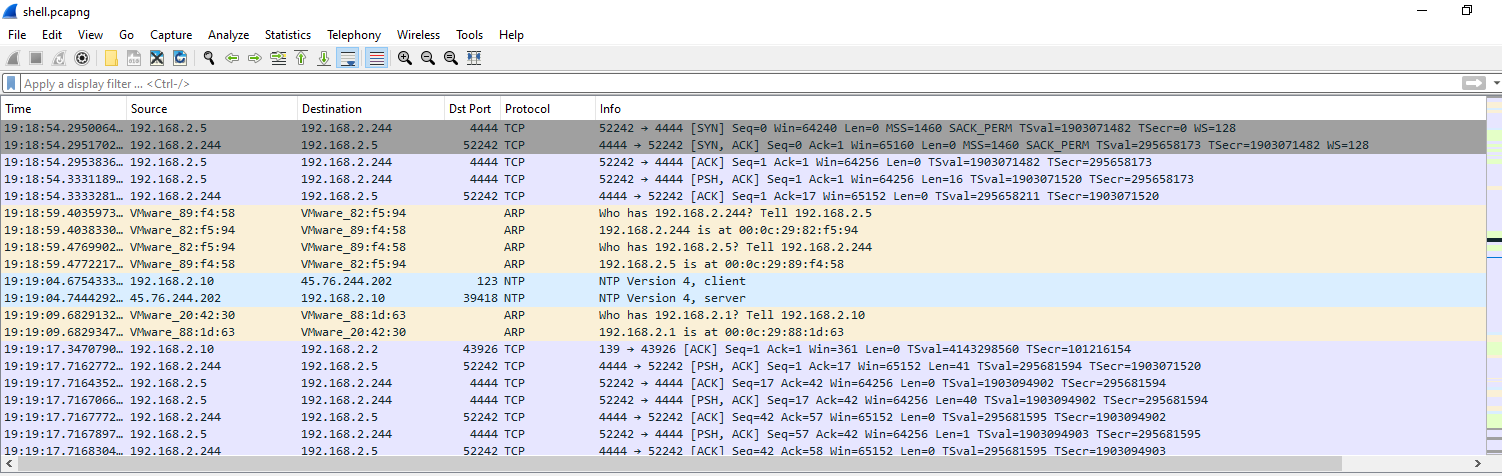The height and width of the screenshot is (476, 1502).
Task: Go to the first packet
Action: (301, 58)
